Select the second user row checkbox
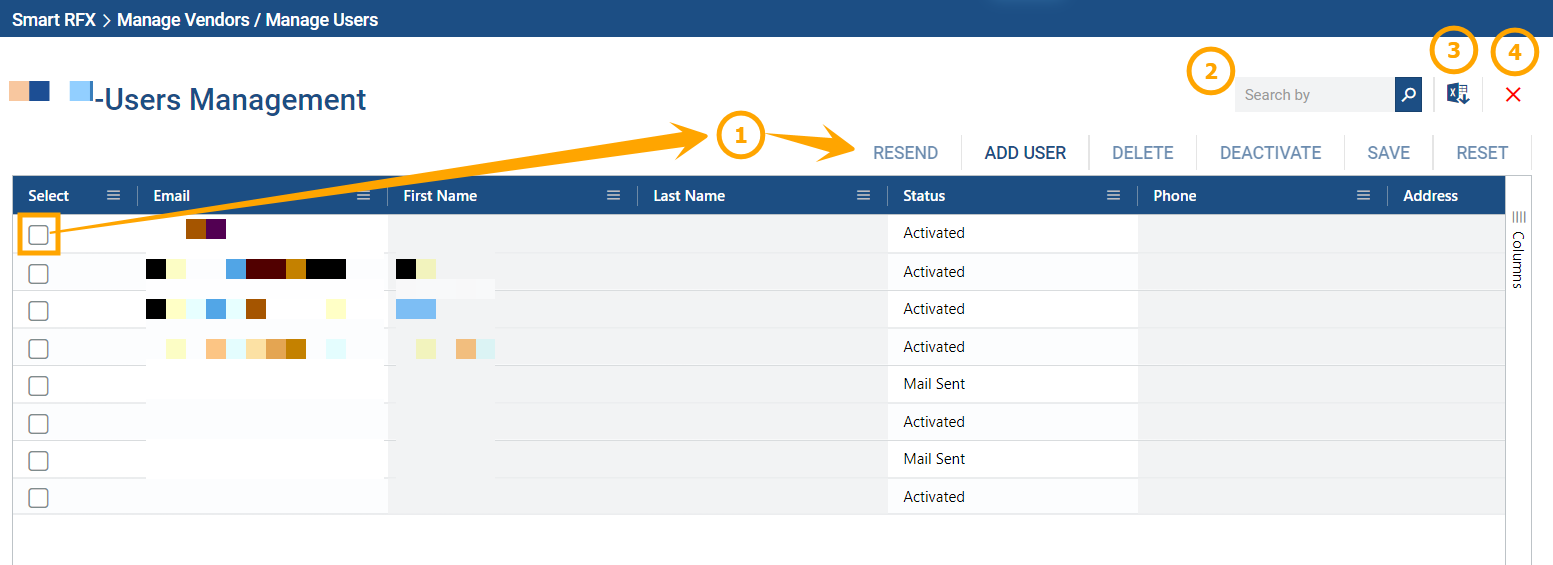 pyautogui.click(x=38, y=273)
